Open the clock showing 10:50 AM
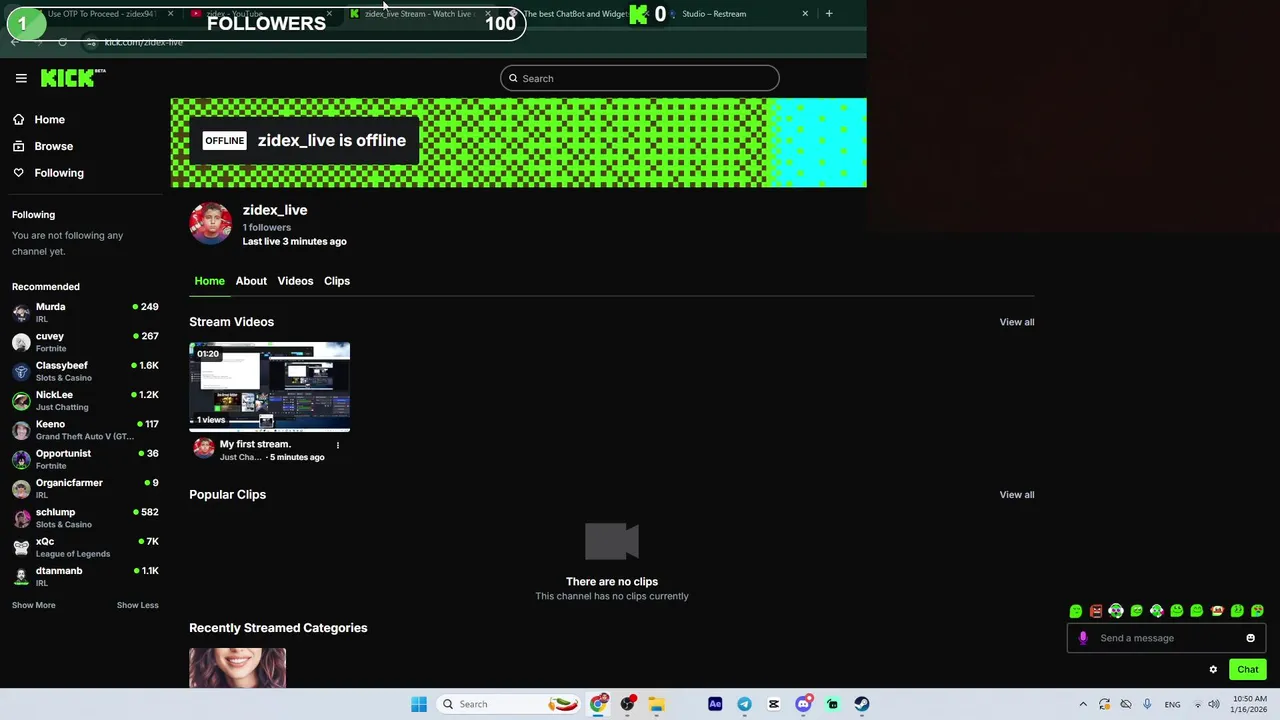The width and height of the screenshot is (1280, 720). tap(1249, 704)
